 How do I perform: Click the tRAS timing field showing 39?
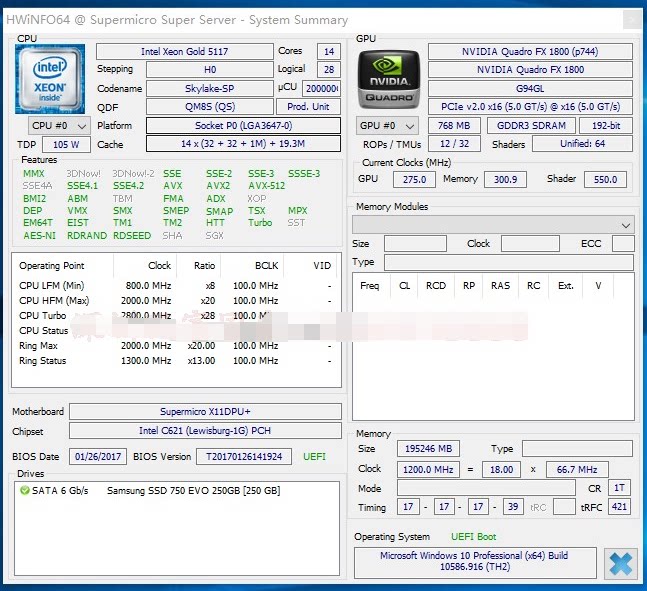(513, 507)
